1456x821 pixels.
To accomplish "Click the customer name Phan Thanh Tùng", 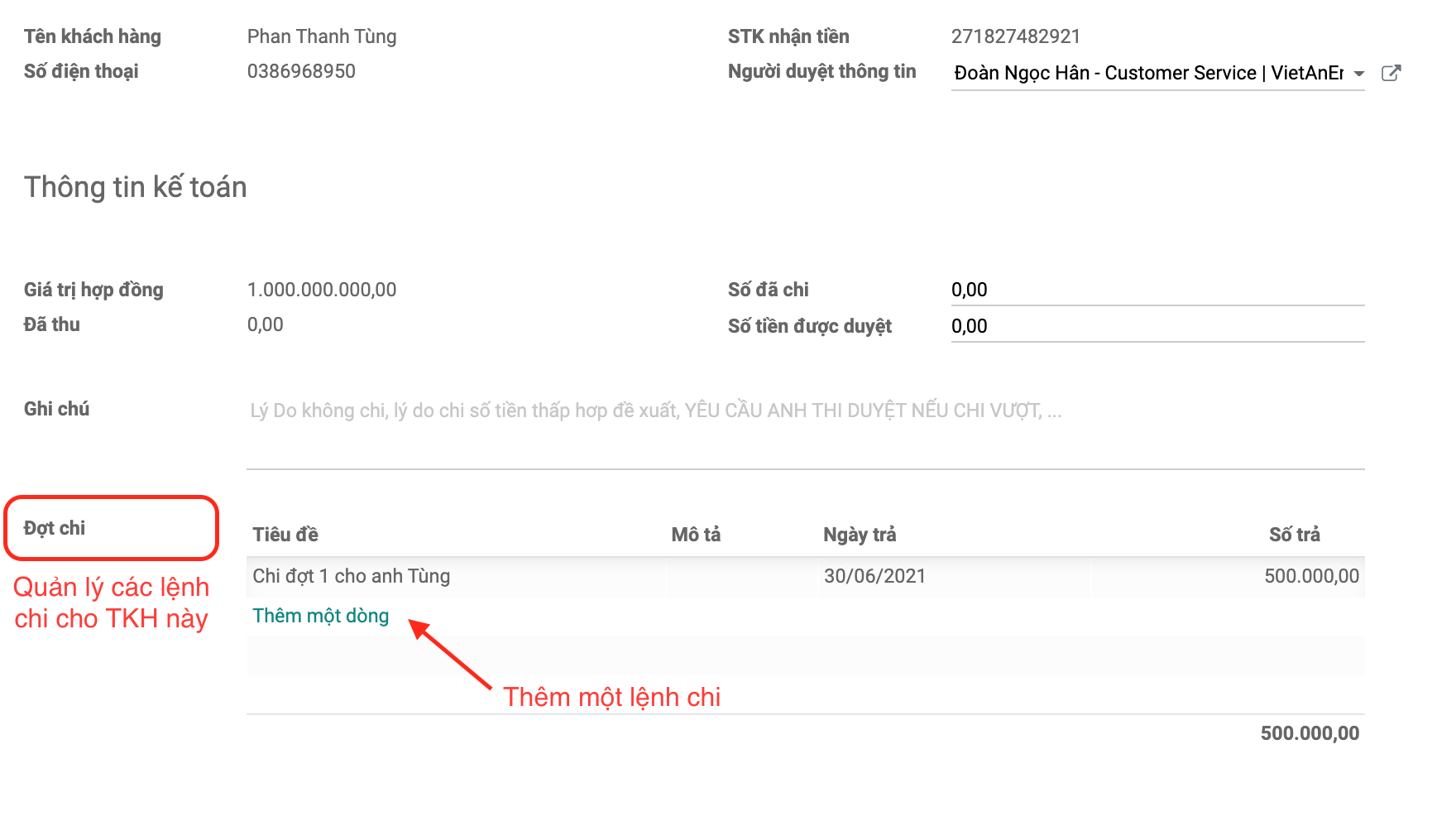I will [x=322, y=36].
